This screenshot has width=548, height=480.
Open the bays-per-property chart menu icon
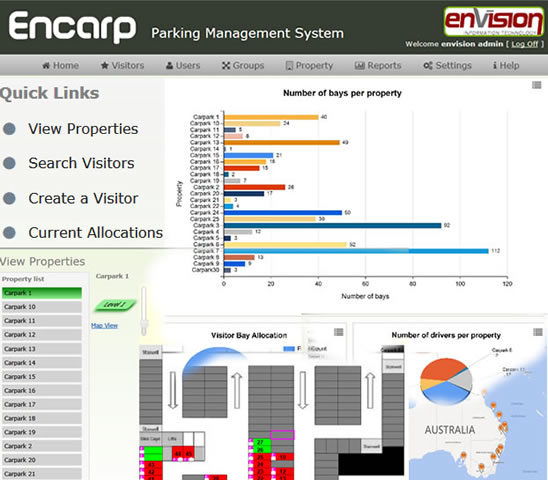point(536,85)
